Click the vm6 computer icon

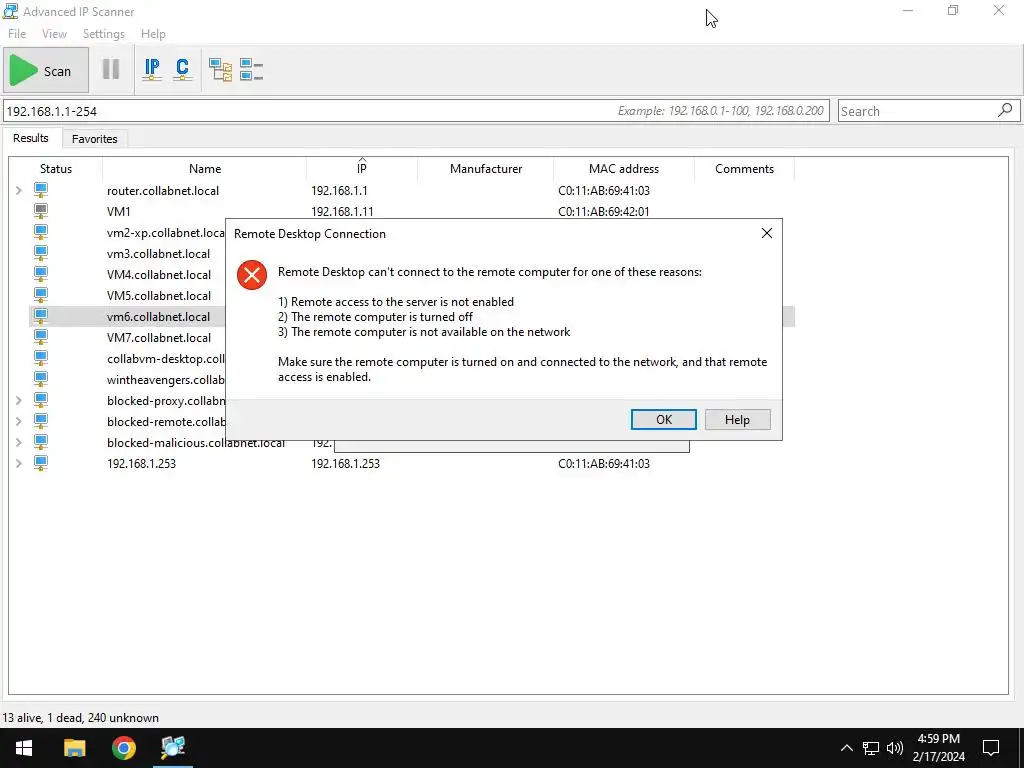(x=41, y=315)
